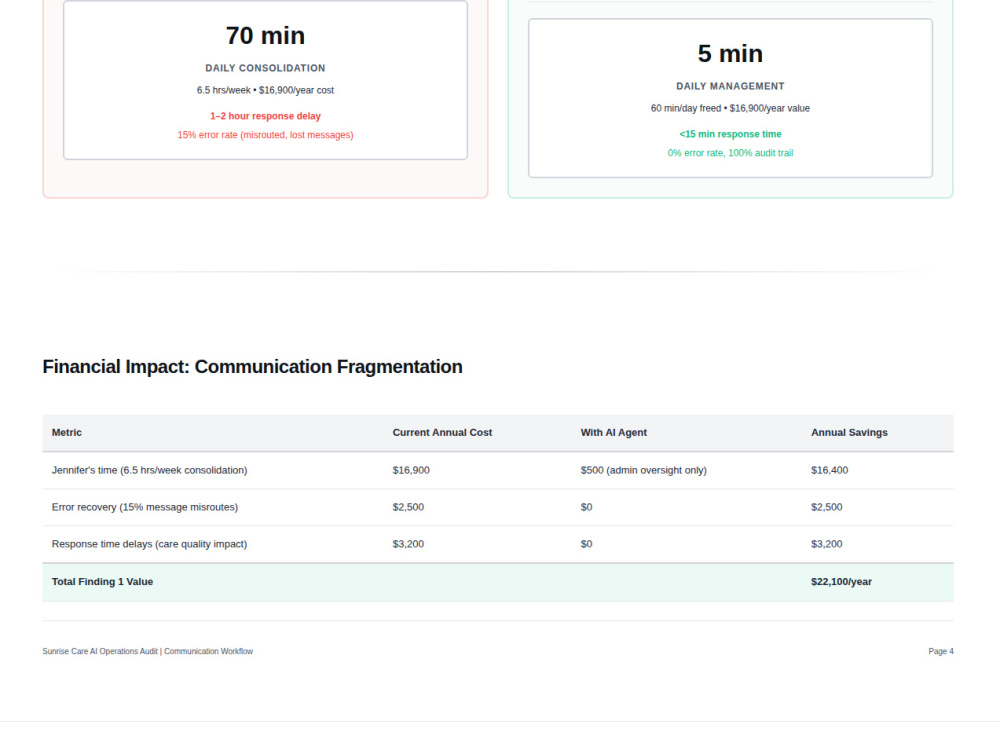Click '$500 (admin oversight only)' cell
Screen dimensions: 1000x750
643,470
